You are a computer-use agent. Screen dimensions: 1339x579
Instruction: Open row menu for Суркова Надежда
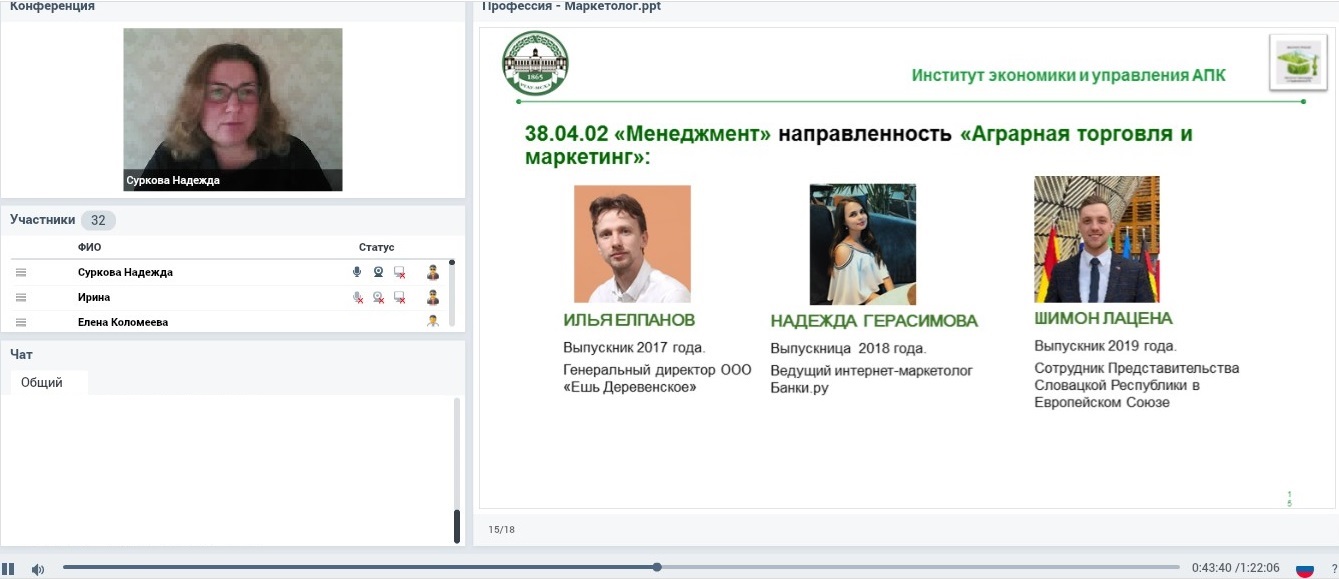pos(21,272)
